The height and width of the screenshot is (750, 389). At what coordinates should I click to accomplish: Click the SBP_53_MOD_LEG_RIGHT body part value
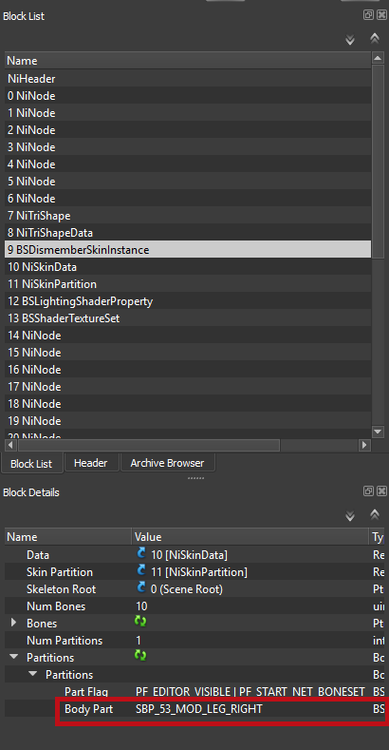tap(199, 709)
